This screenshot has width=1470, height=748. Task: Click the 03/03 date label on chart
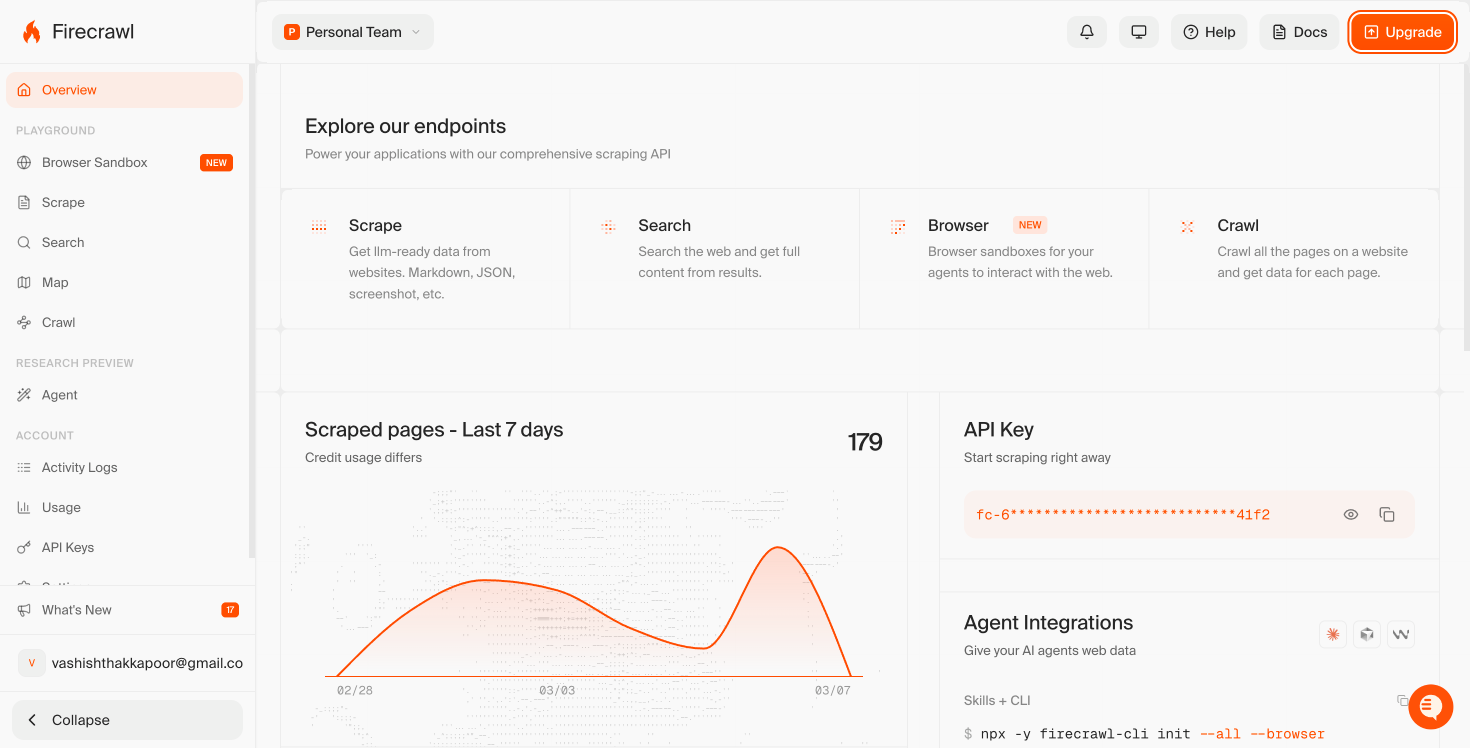pyautogui.click(x=557, y=691)
